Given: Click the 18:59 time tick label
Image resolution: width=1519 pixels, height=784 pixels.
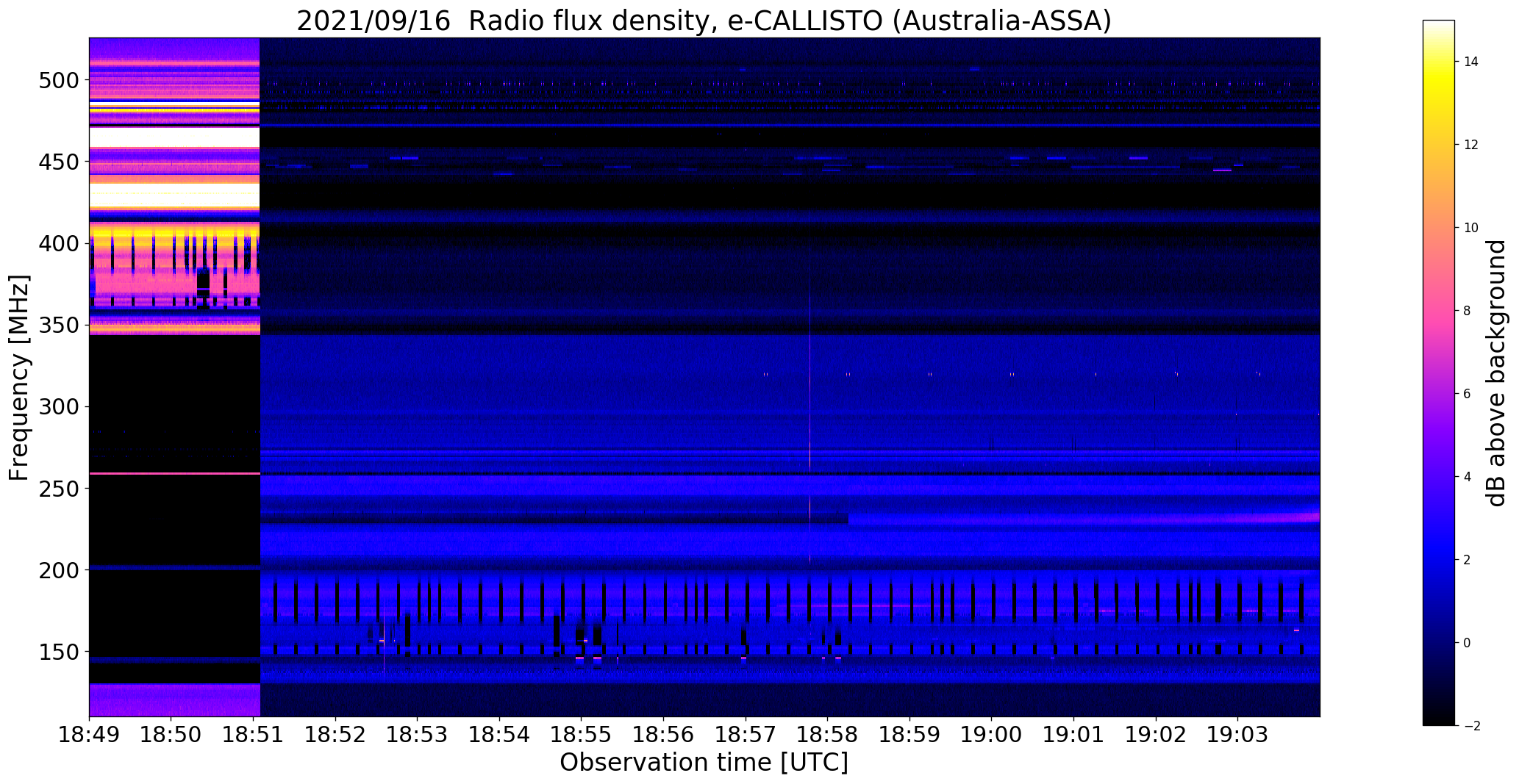Looking at the screenshot, I should (909, 736).
